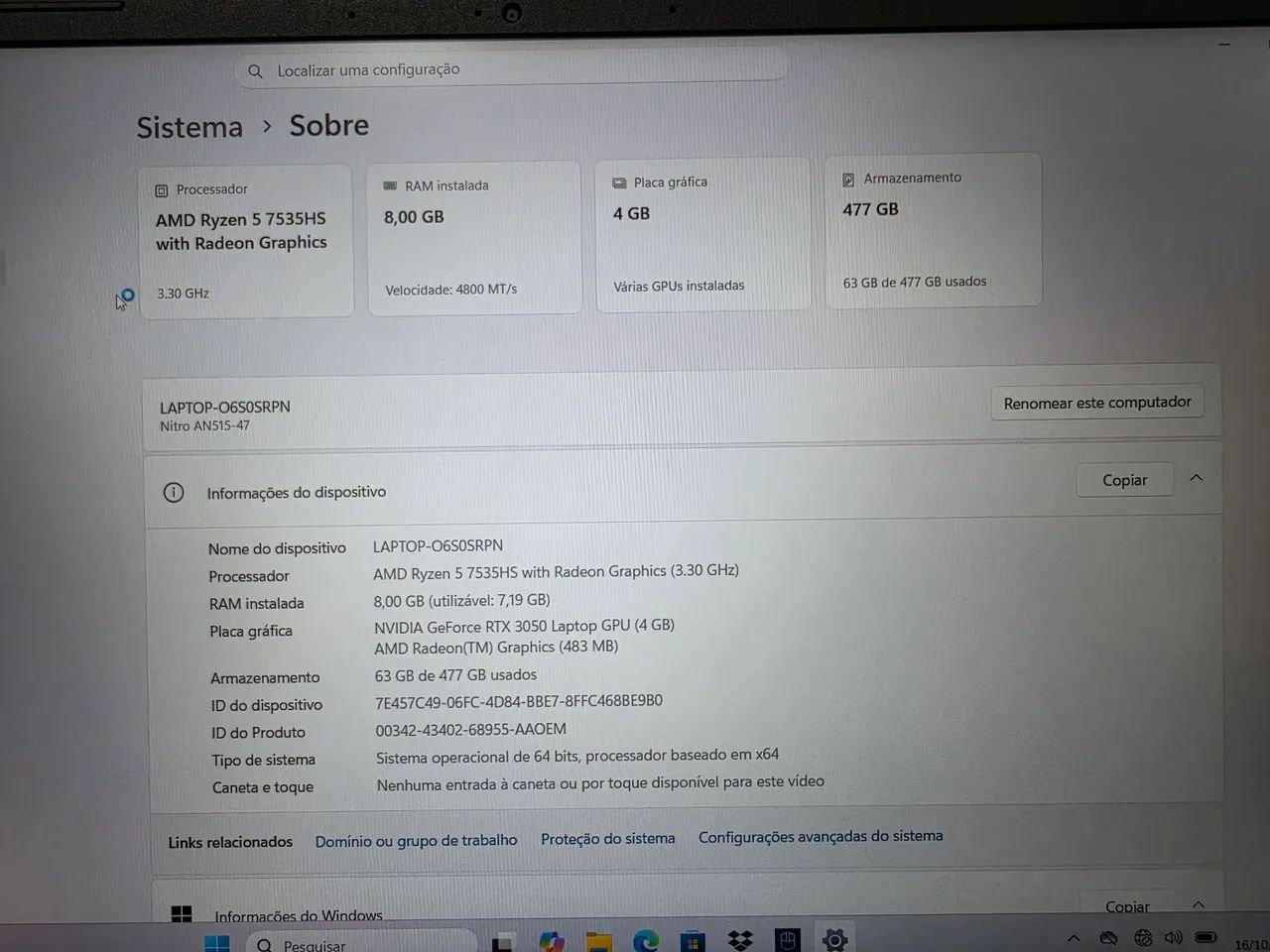Viewport: 1270px width, 952px height.
Task: Select 'AMD Radeon(TM) Graphics (483 MB)' text
Action: (x=496, y=648)
